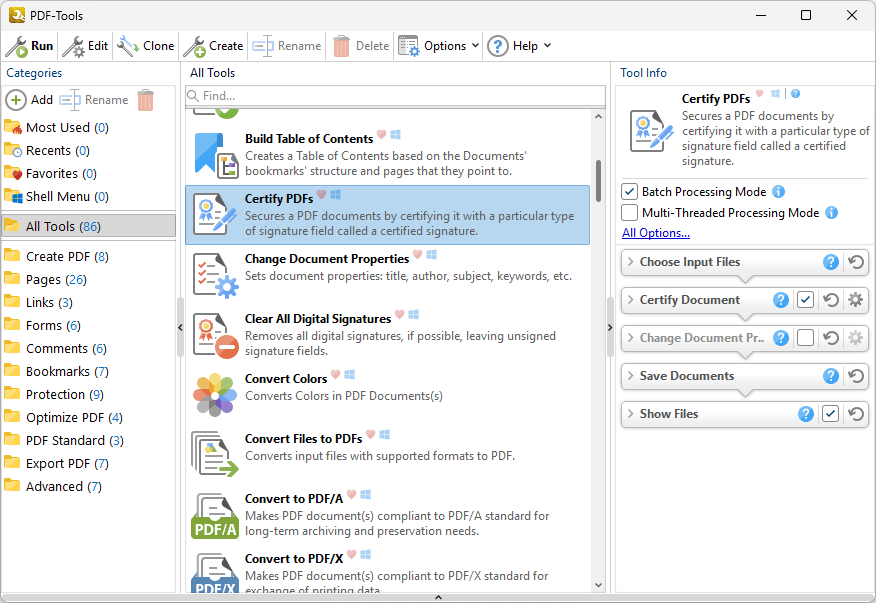The height and width of the screenshot is (603, 876).
Task: Click the gear icon for Certify Document
Action: pos(855,300)
